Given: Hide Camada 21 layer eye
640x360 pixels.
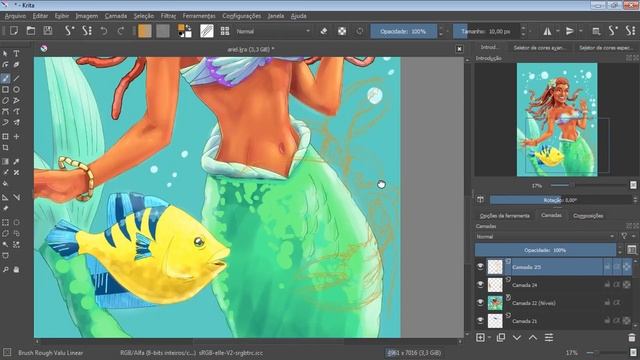Looking at the screenshot, I should [480, 320].
